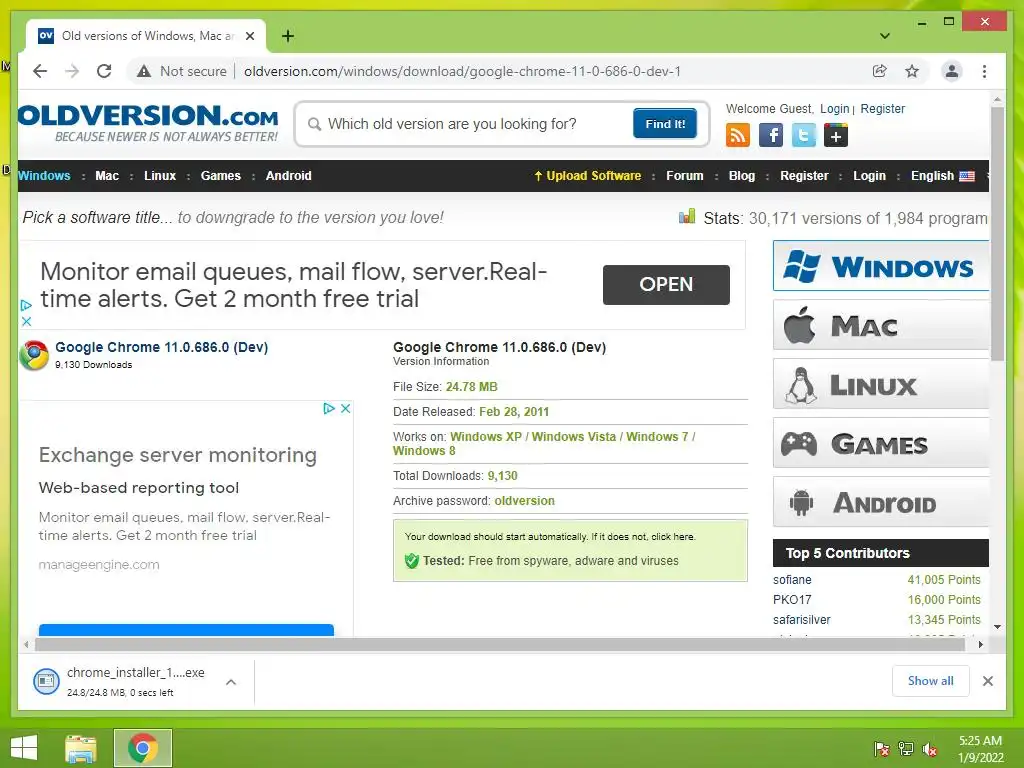Click Show all downloads
1024x768 pixels.
click(931, 681)
